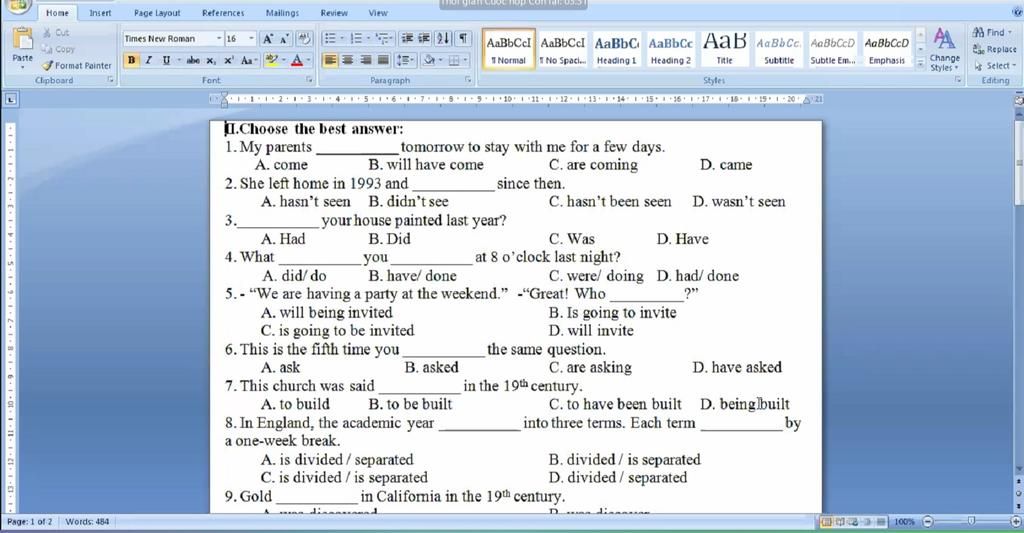
Task: Toggle Show/Hide paragraph marks
Action: pyautogui.click(x=462, y=39)
